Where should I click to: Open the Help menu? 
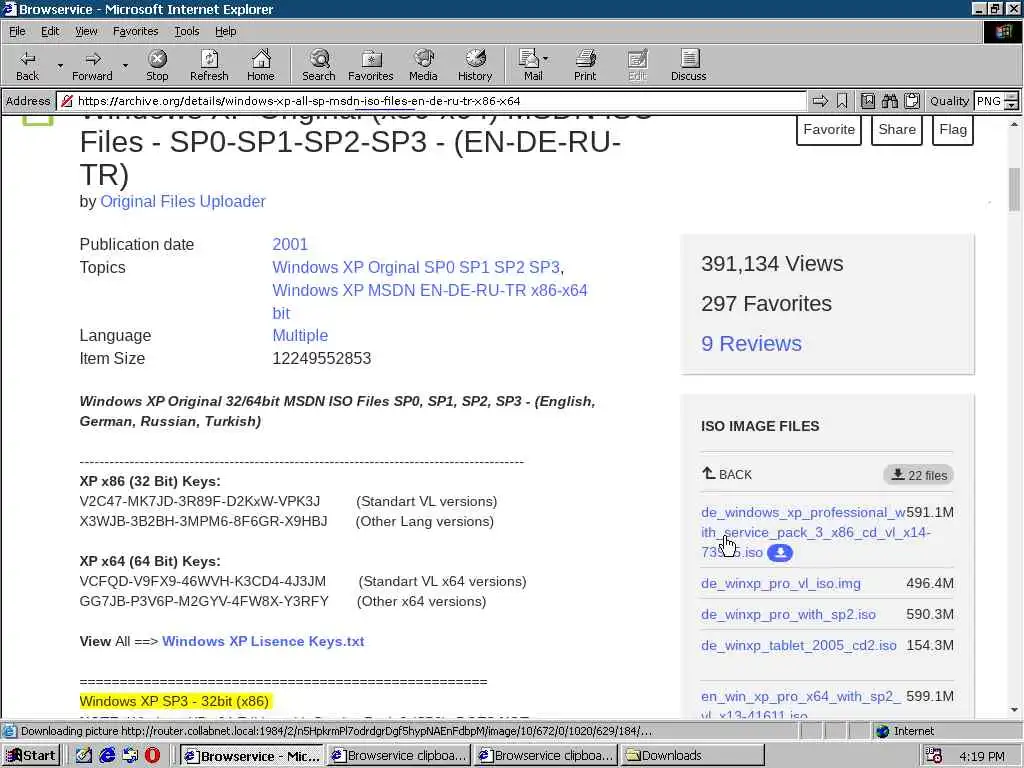point(225,31)
